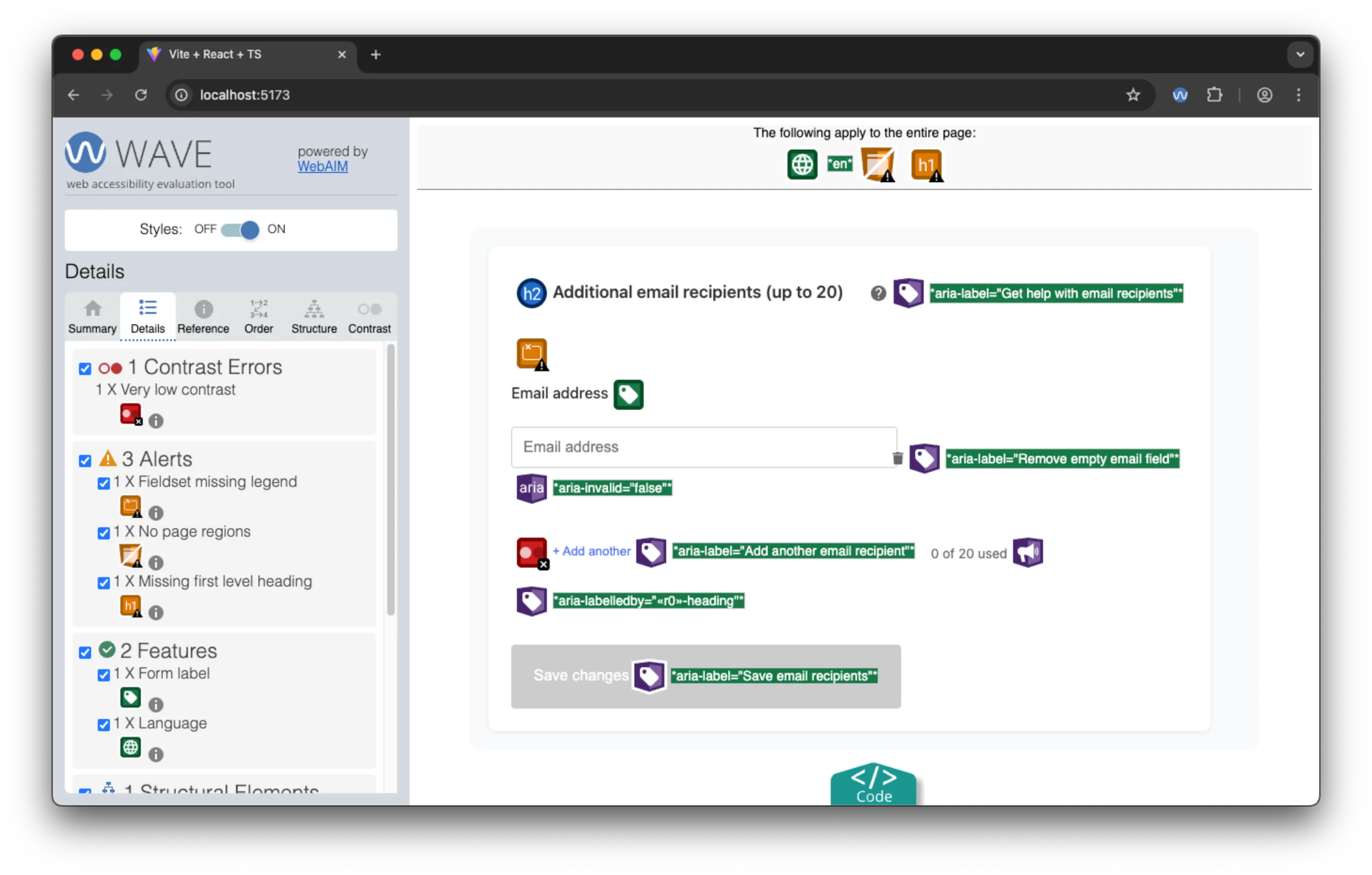Screen dimensions: 1372x875
Task: Uncheck the 'Fieldset missing legend' checkbox
Action: point(103,483)
